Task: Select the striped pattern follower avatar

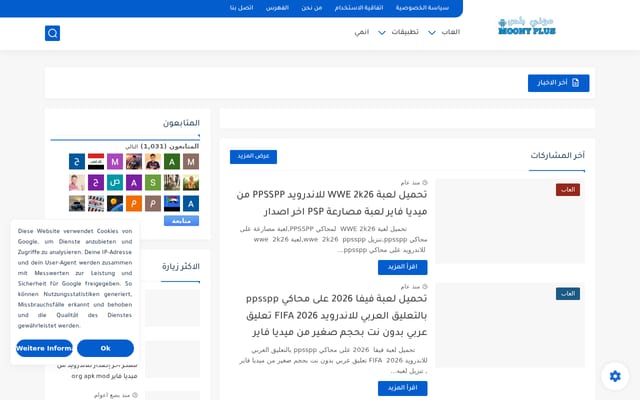Action: 96,204
